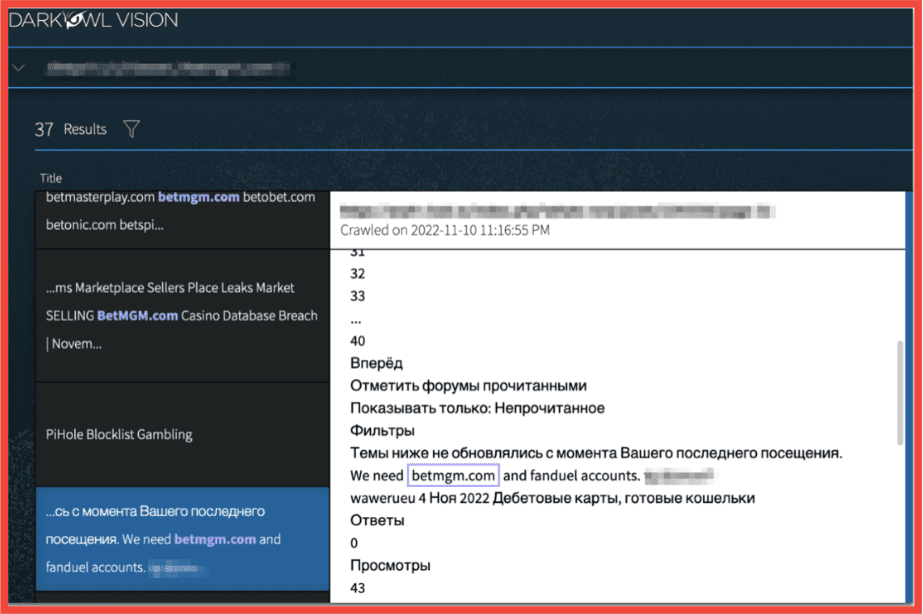The width and height of the screenshot is (923, 614).
Task: Click page number 40 in document
Action: (357, 341)
